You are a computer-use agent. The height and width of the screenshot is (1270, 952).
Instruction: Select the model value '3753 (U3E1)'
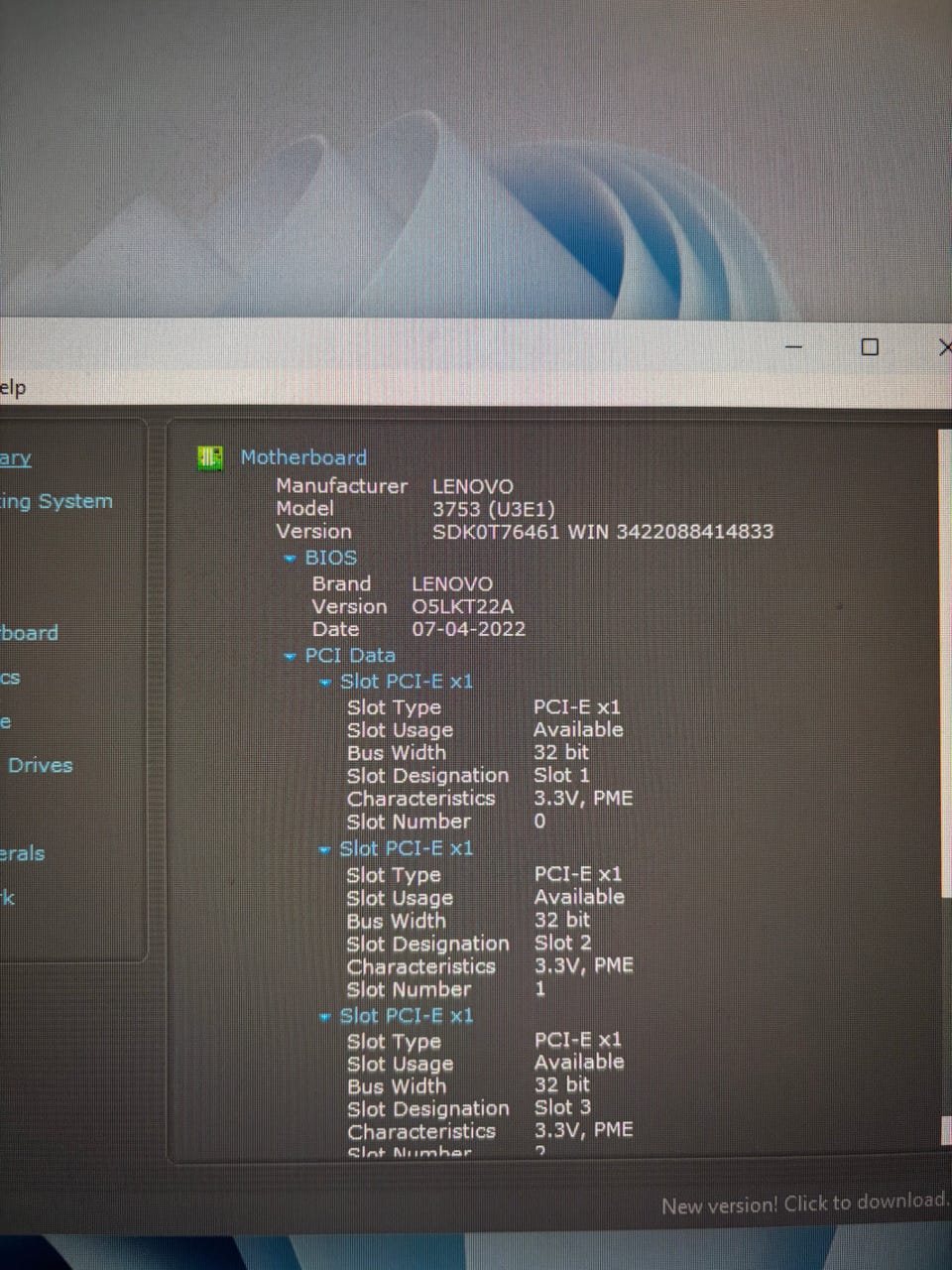[x=494, y=509]
